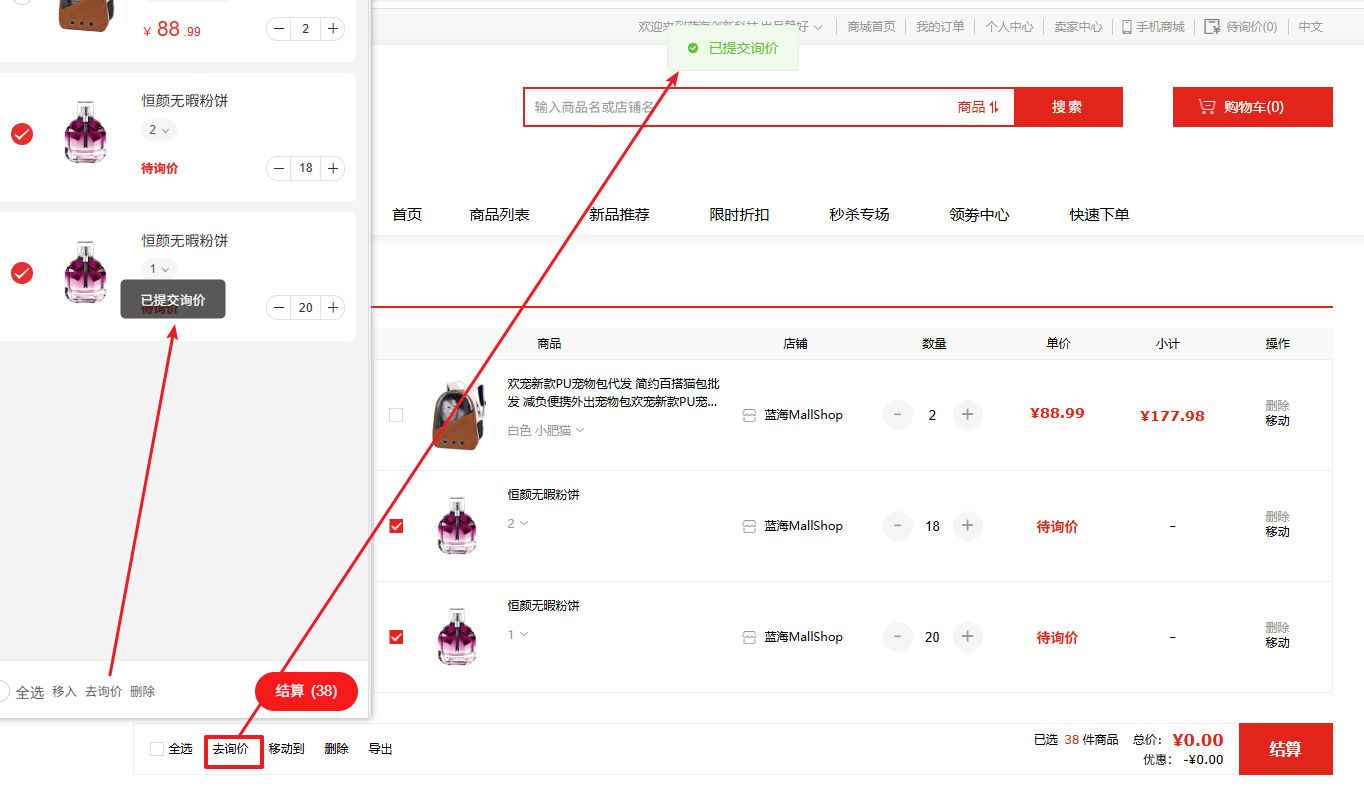The height and width of the screenshot is (789, 1364).
Task: Switch language via 中文 in the top bar
Action: [1310, 27]
